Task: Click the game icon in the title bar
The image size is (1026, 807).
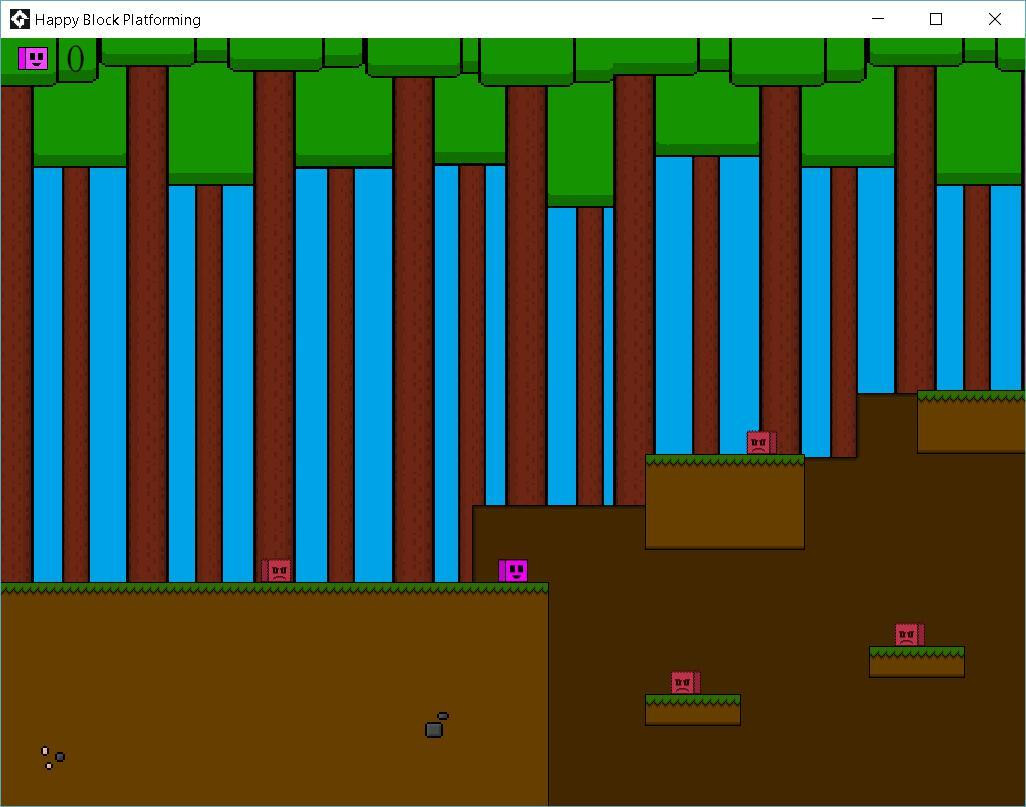Action: 20,20
